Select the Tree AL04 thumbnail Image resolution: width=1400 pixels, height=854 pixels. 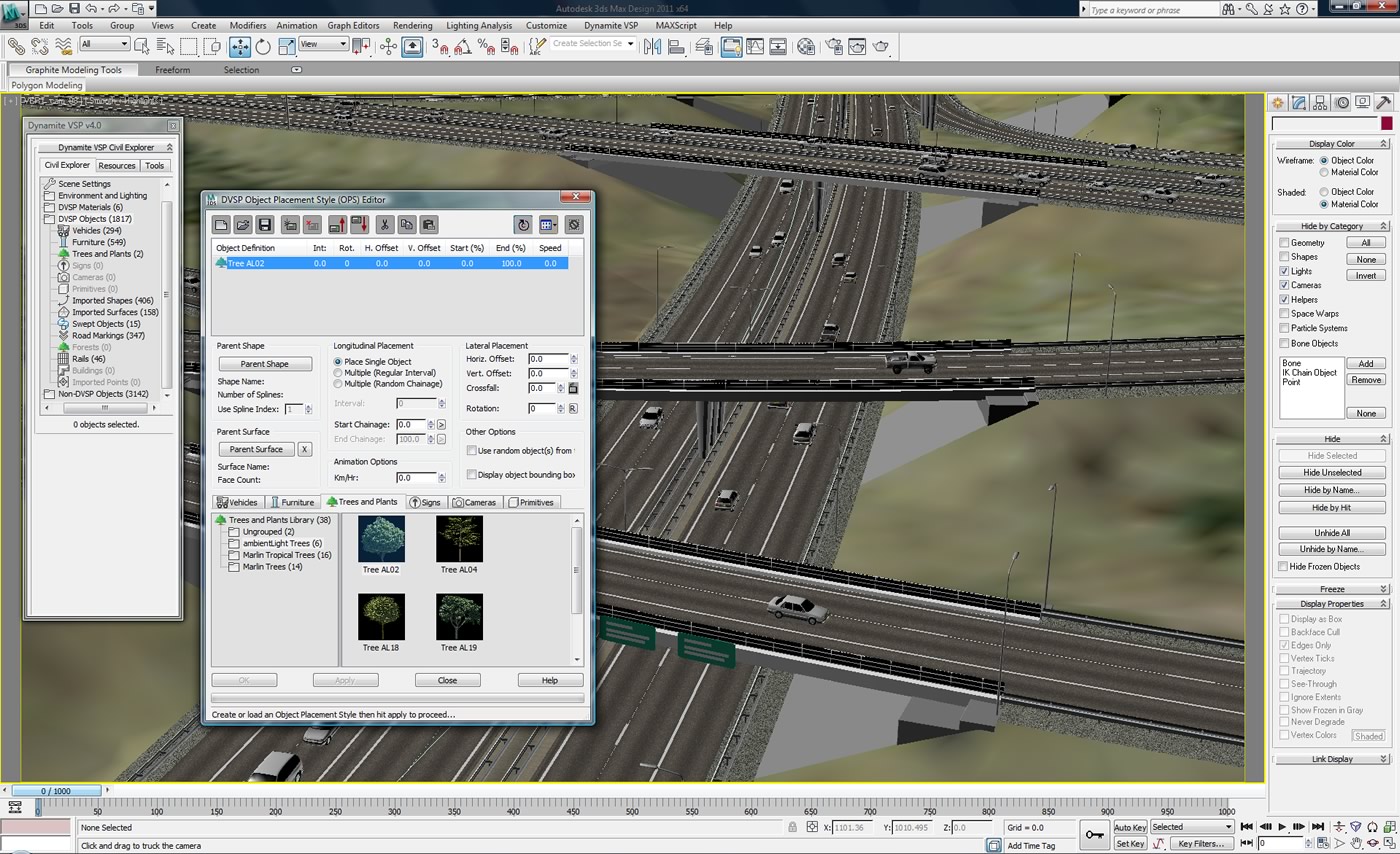[x=459, y=540]
